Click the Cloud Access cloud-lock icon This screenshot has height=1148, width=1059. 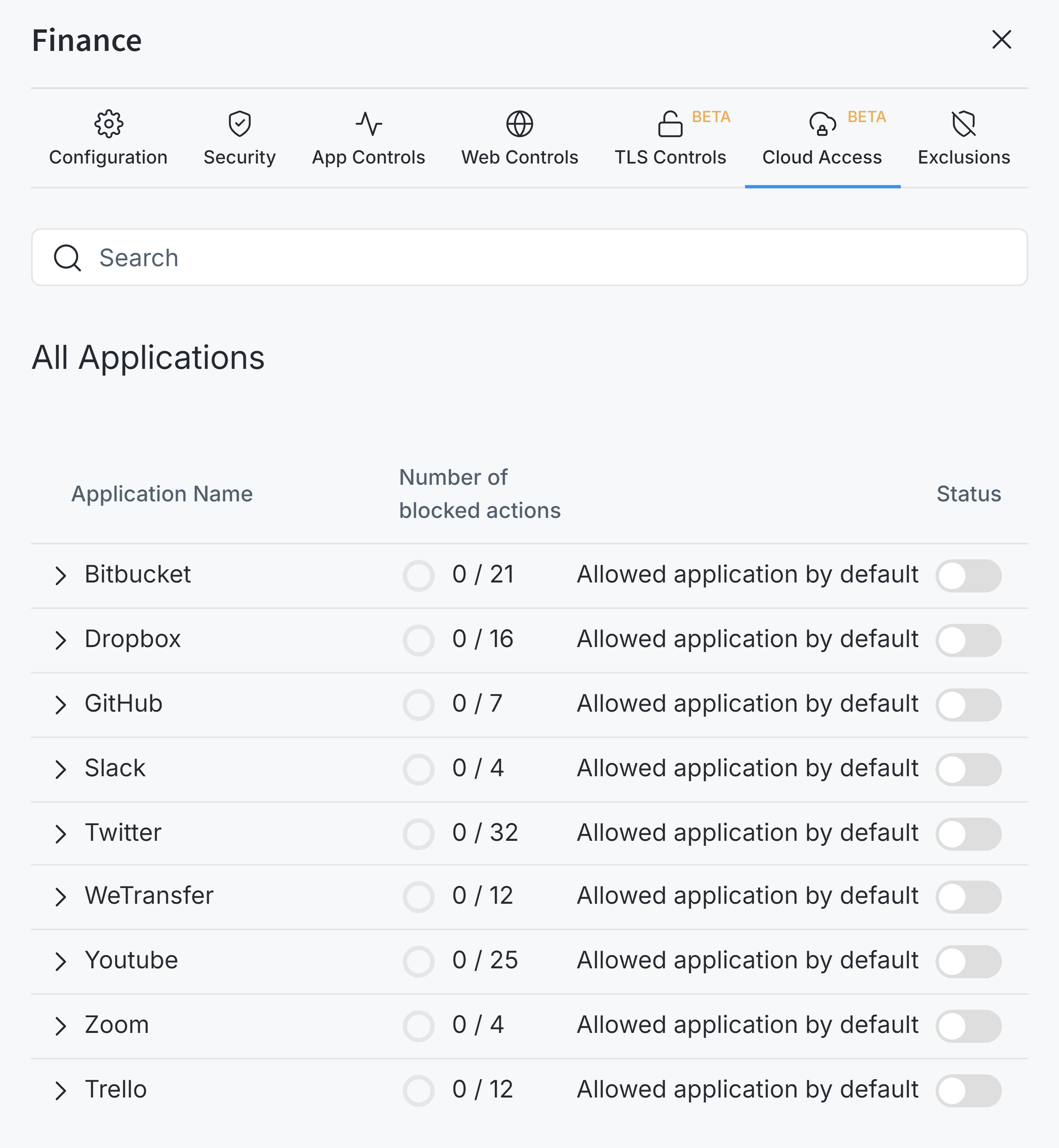click(x=823, y=124)
